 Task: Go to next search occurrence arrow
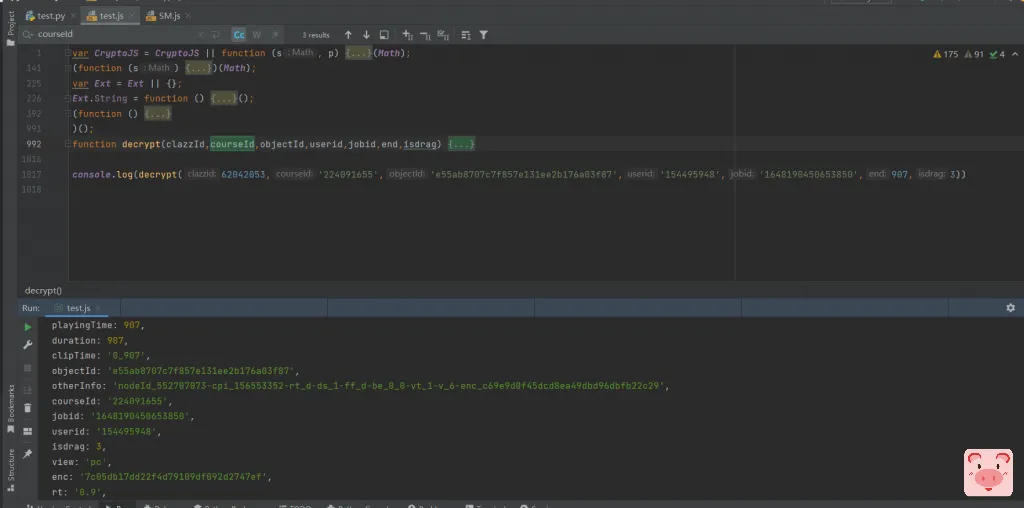coord(366,34)
